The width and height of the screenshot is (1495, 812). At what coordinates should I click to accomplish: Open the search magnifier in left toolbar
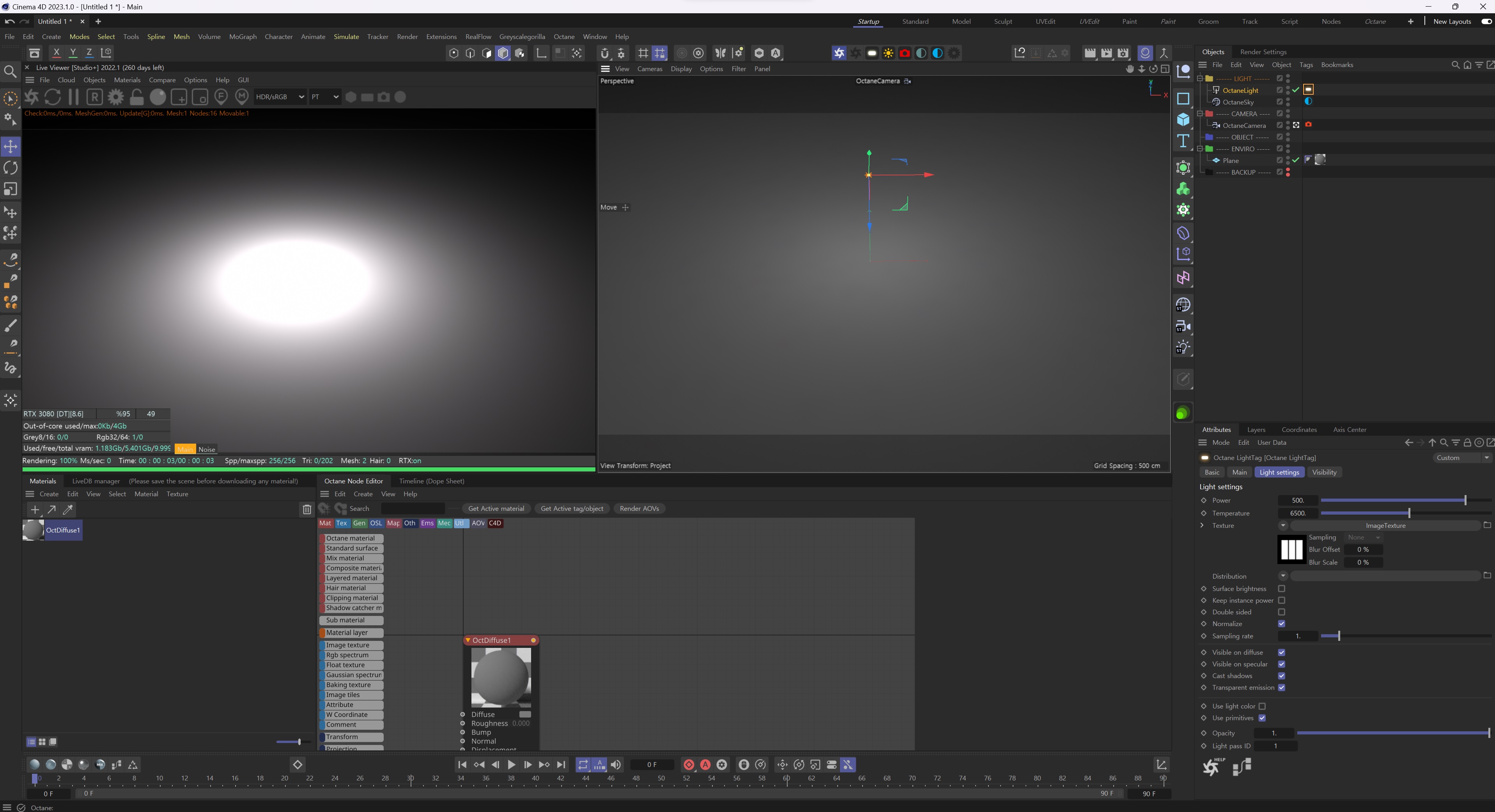click(x=10, y=71)
